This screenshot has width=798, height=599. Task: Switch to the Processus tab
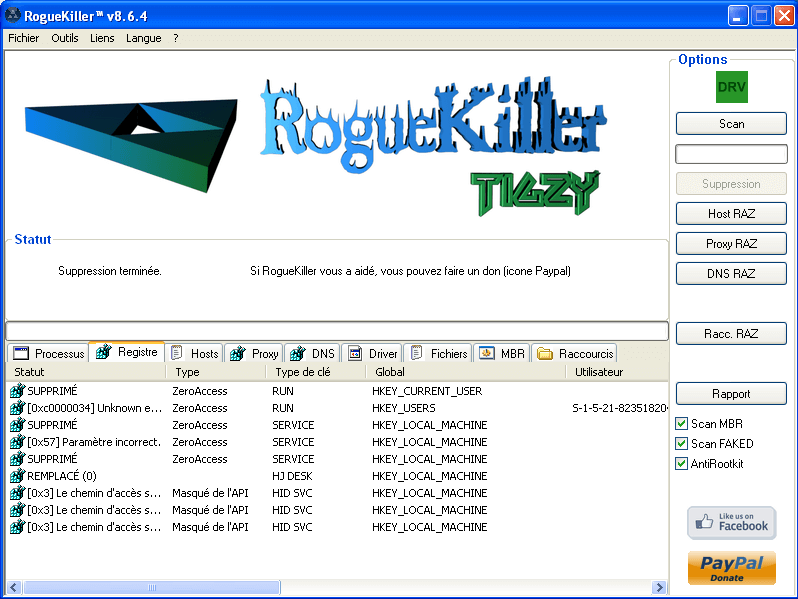(48, 353)
